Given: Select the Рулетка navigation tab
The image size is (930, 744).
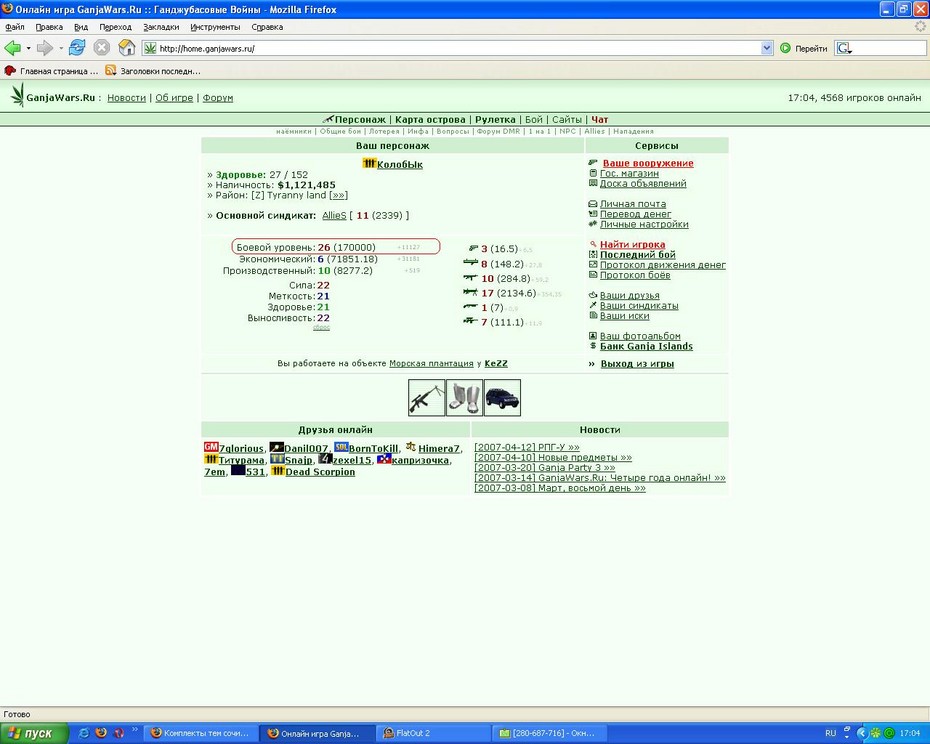Looking at the screenshot, I should pos(495,120).
